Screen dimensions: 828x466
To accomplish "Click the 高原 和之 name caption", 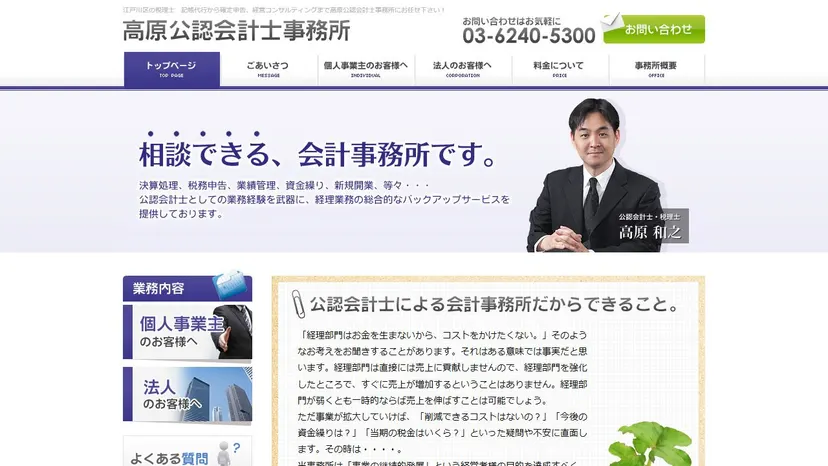I will coord(650,231).
